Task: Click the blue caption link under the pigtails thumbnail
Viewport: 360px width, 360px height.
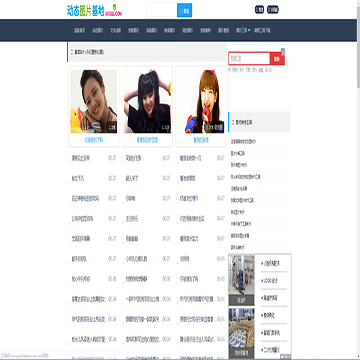Action: 147,140
